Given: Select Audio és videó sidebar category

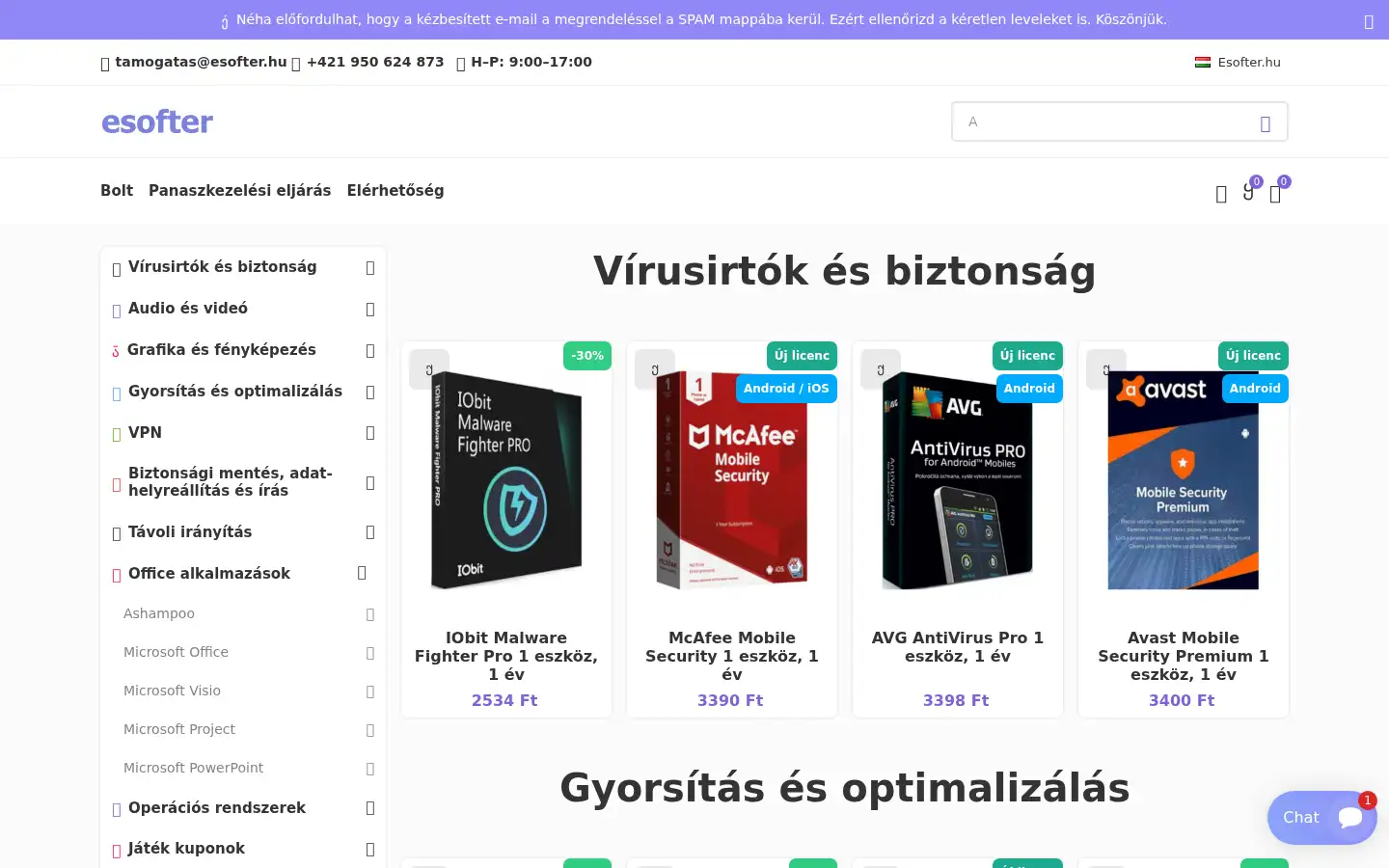Looking at the screenshot, I should tap(188, 308).
